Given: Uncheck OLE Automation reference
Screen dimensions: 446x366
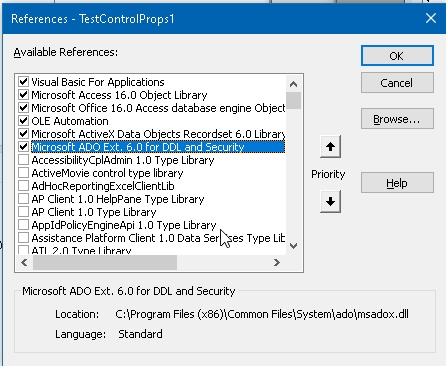Looking at the screenshot, I should tap(23, 121).
